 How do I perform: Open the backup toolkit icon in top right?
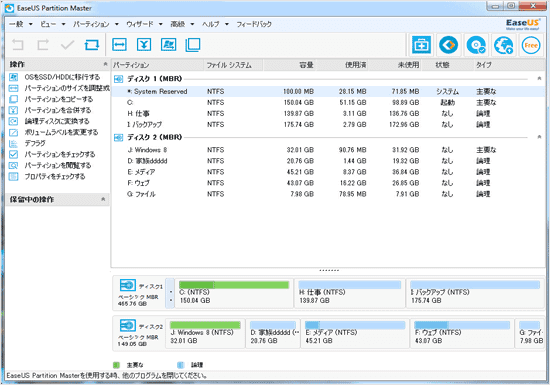421,45
